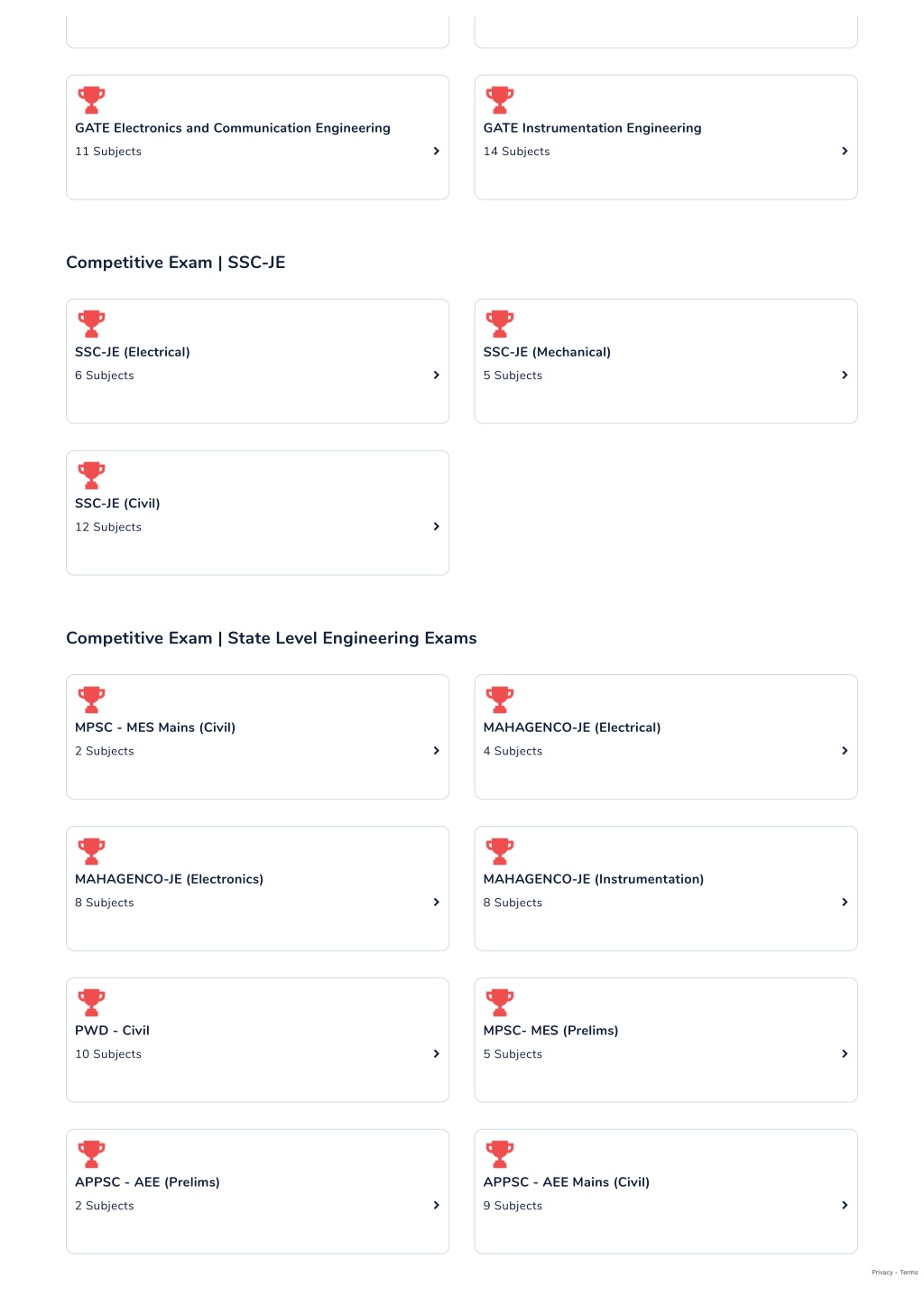Image resolution: width=924 pixels, height=1306 pixels.
Task: Expand MAHAGENCO-JE (Instrumentation) chevron arrow
Action: coord(845,902)
